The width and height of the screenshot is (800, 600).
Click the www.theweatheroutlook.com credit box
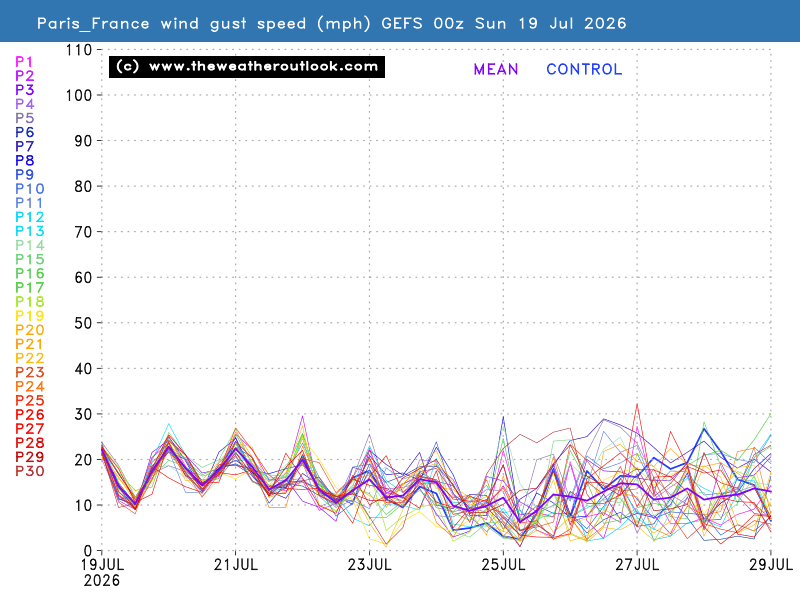click(x=247, y=67)
